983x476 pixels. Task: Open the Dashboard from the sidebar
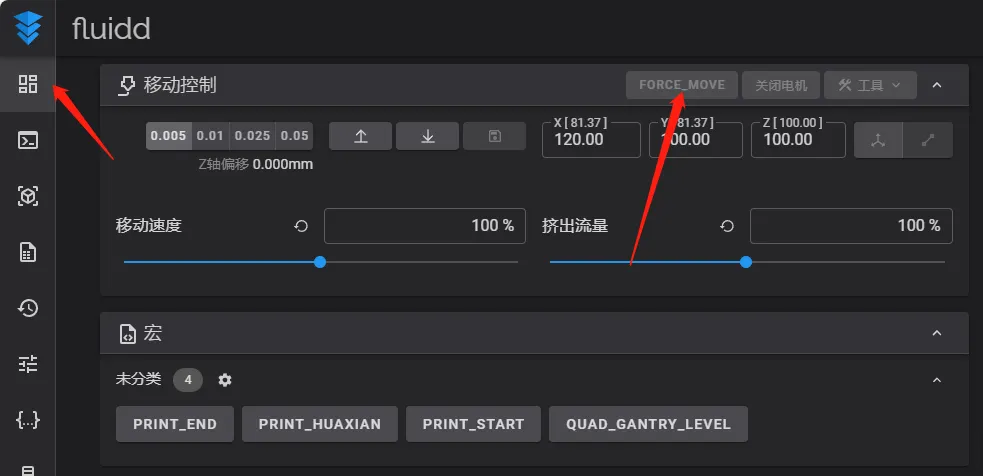click(28, 84)
